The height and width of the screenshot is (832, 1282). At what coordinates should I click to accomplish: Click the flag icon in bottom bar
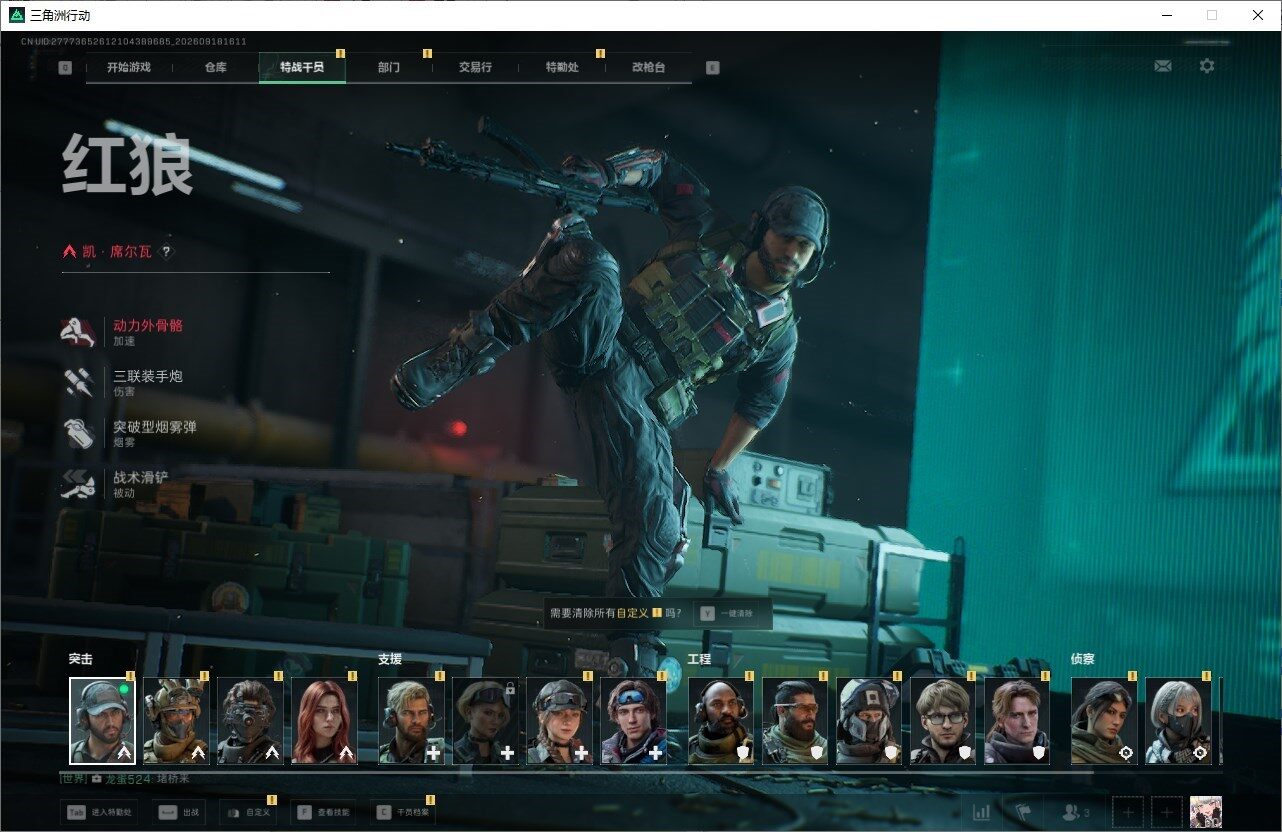tap(1023, 812)
